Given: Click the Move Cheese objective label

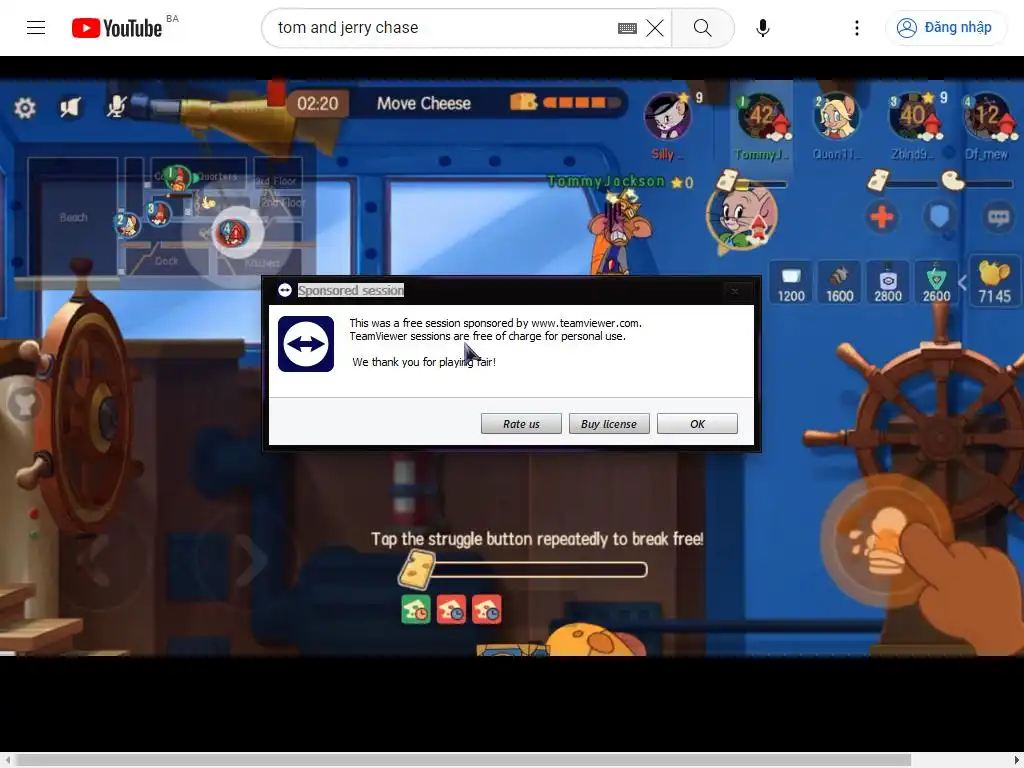Looking at the screenshot, I should click(424, 103).
